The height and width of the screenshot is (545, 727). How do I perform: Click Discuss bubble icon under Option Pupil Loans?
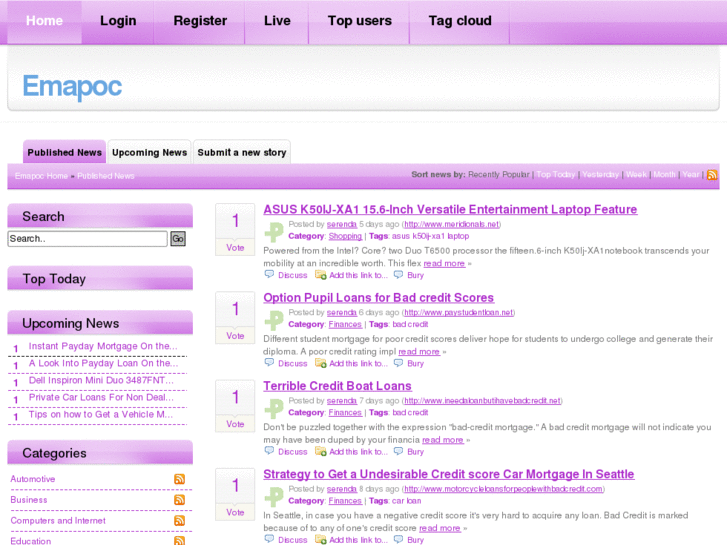point(269,363)
